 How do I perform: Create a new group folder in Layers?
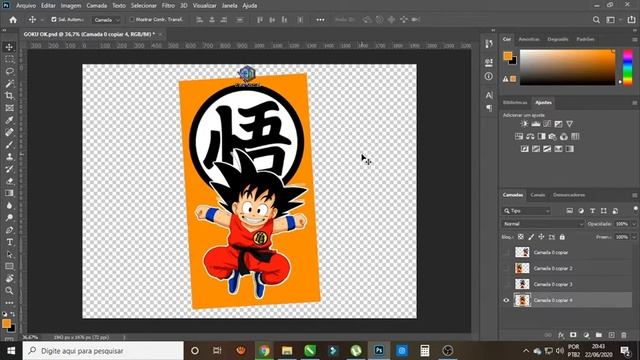(x=598, y=335)
